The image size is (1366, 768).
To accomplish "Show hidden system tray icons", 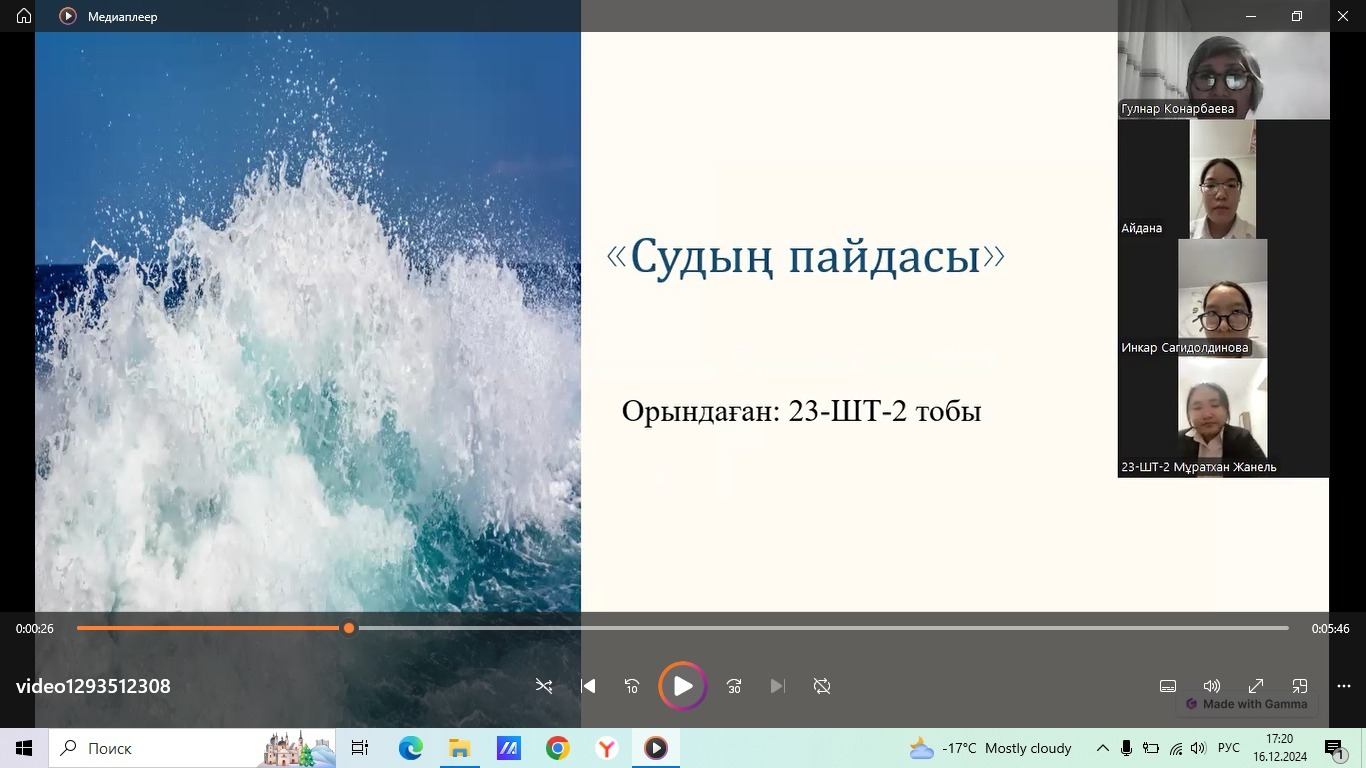I will 1102,748.
